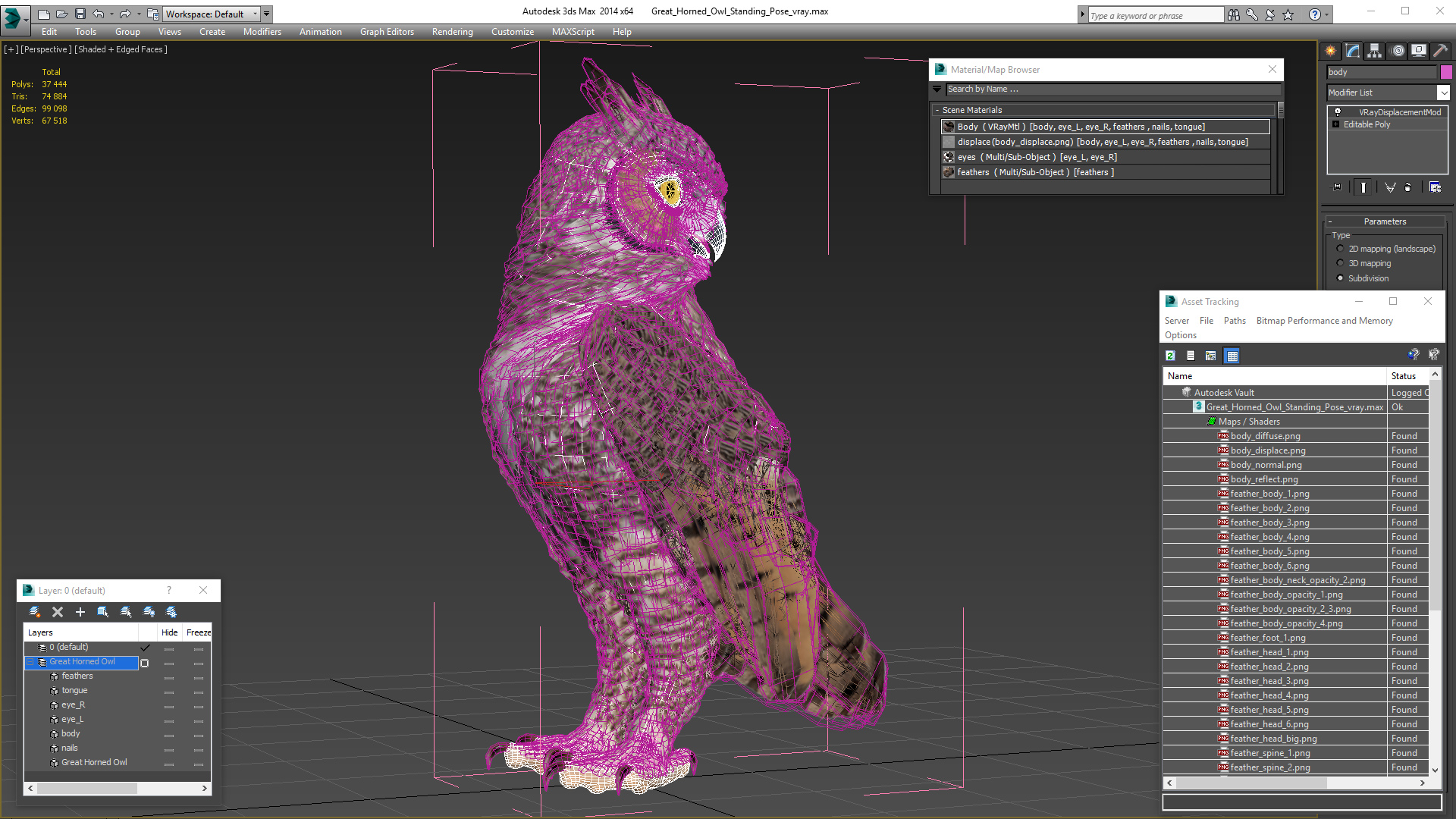Collapse the Great Horned Owl layer
This screenshot has width=1456, height=819.
[x=30, y=662]
